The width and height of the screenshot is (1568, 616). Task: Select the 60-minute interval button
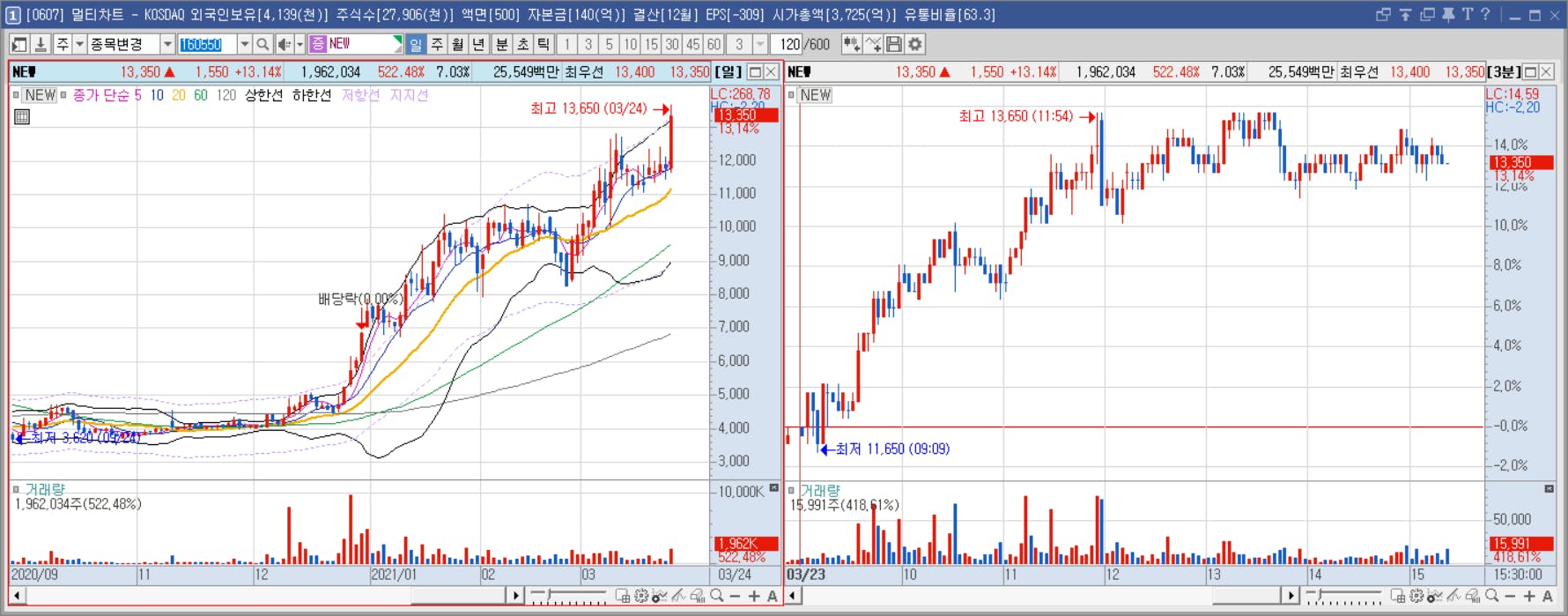click(x=714, y=44)
